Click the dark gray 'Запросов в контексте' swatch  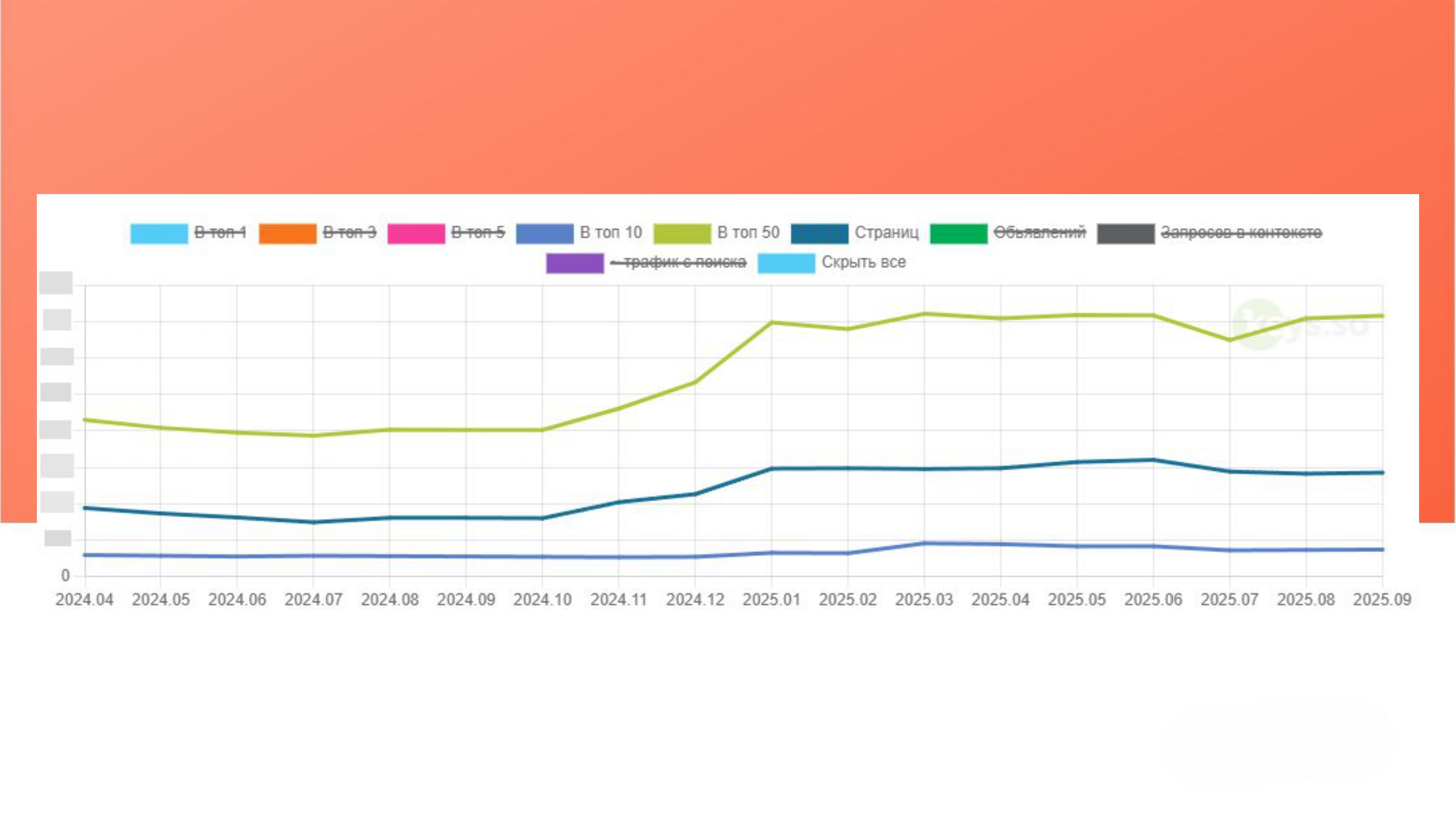tap(1125, 233)
